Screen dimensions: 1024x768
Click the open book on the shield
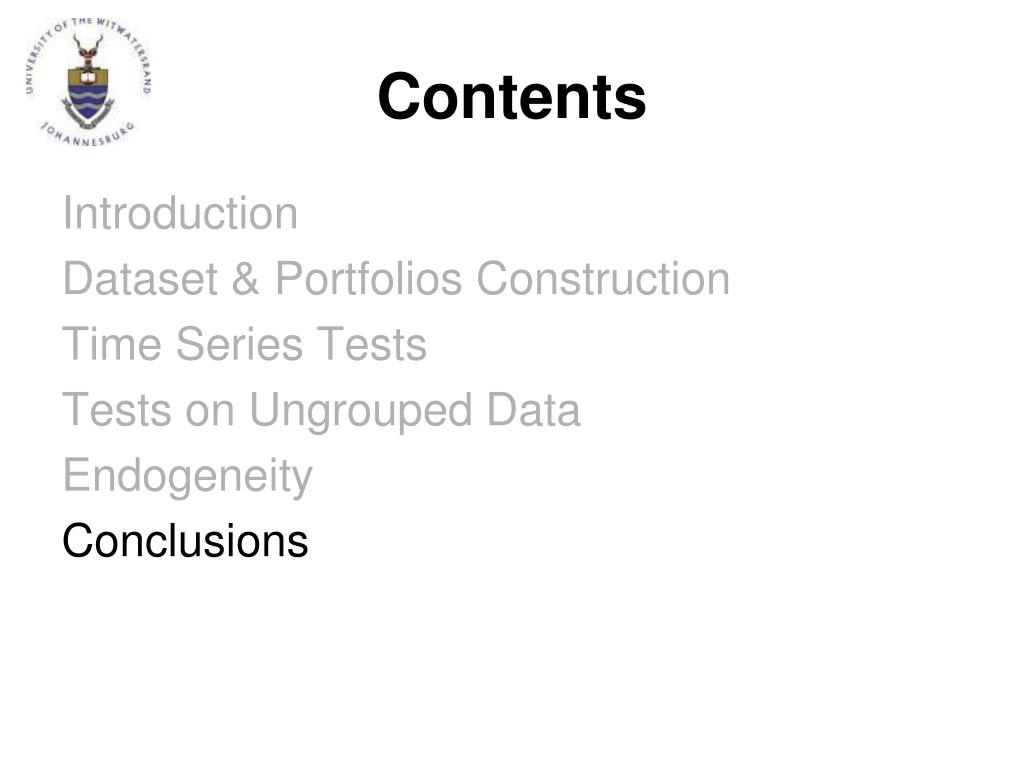click(x=88, y=77)
